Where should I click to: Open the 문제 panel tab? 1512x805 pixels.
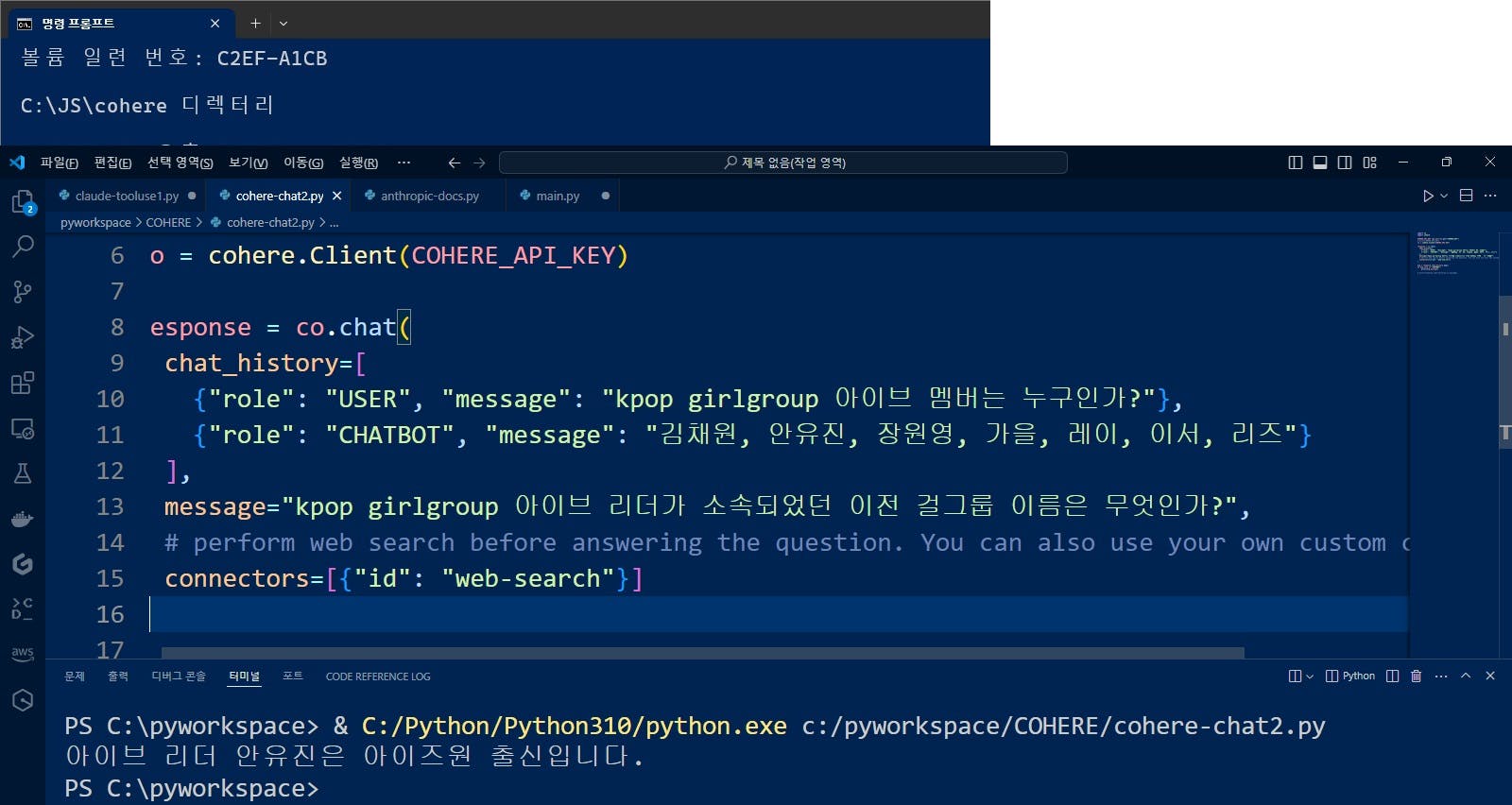click(x=75, y=676)
